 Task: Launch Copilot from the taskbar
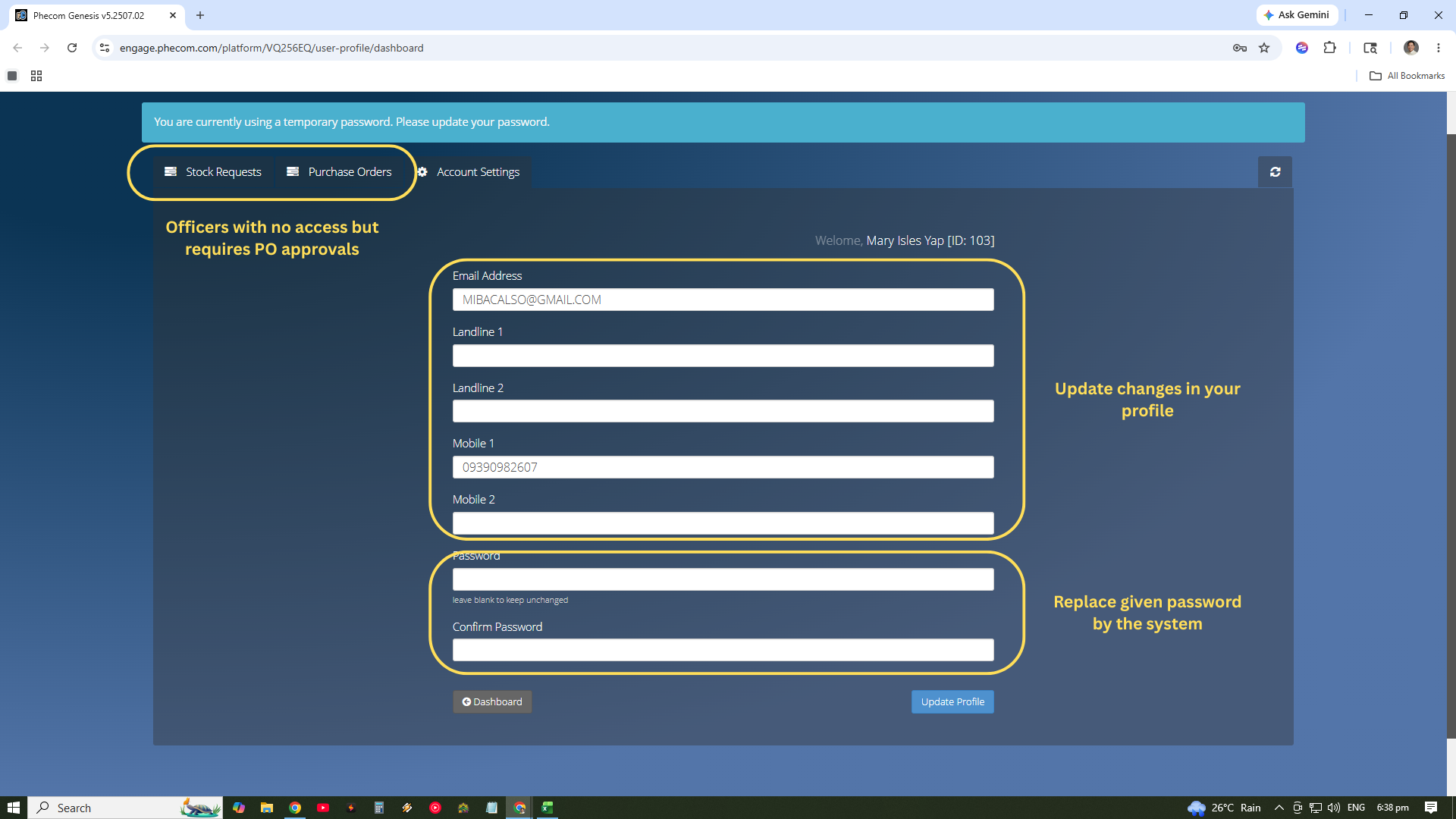click(239, 808)
